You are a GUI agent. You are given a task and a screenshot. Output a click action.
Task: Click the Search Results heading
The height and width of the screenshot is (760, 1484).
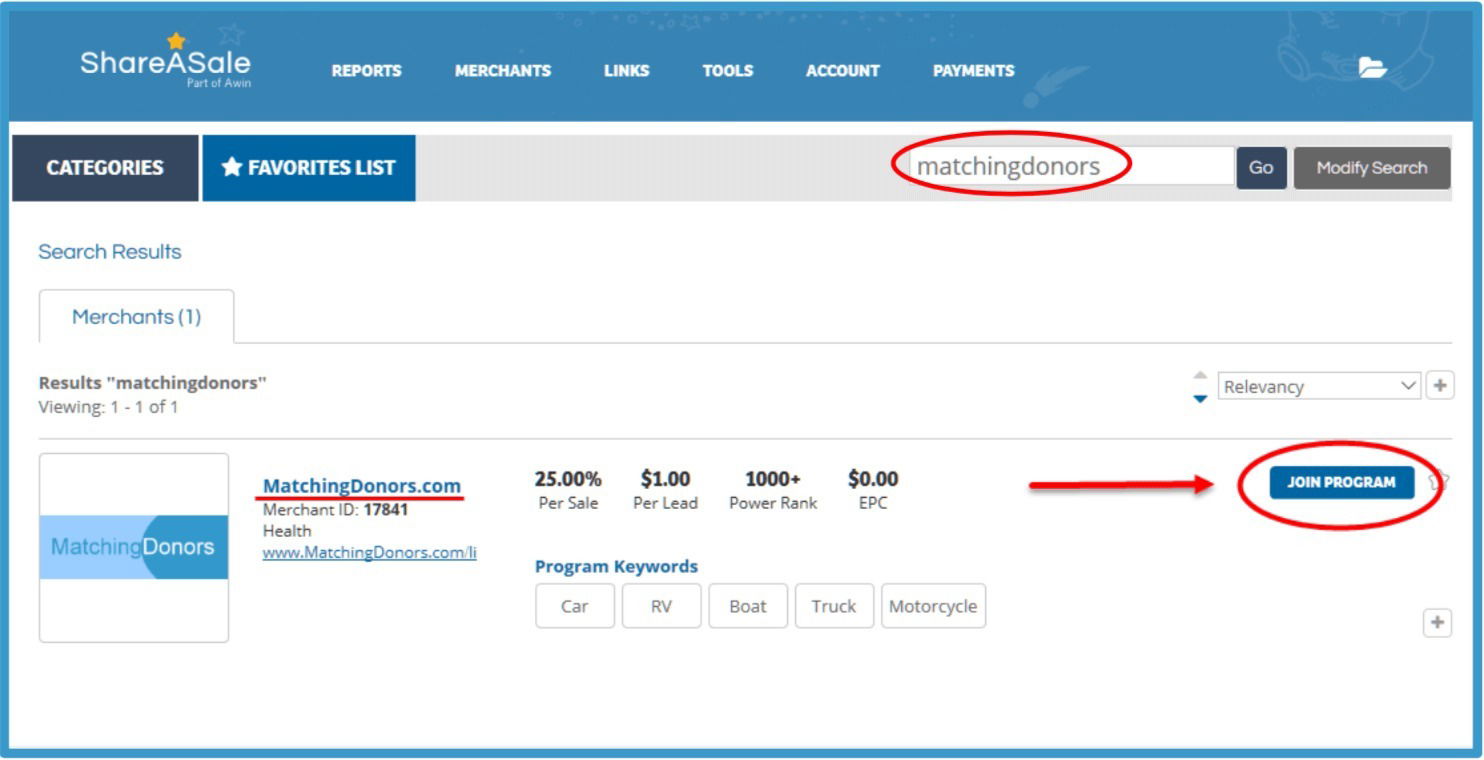tap(110, 252)
